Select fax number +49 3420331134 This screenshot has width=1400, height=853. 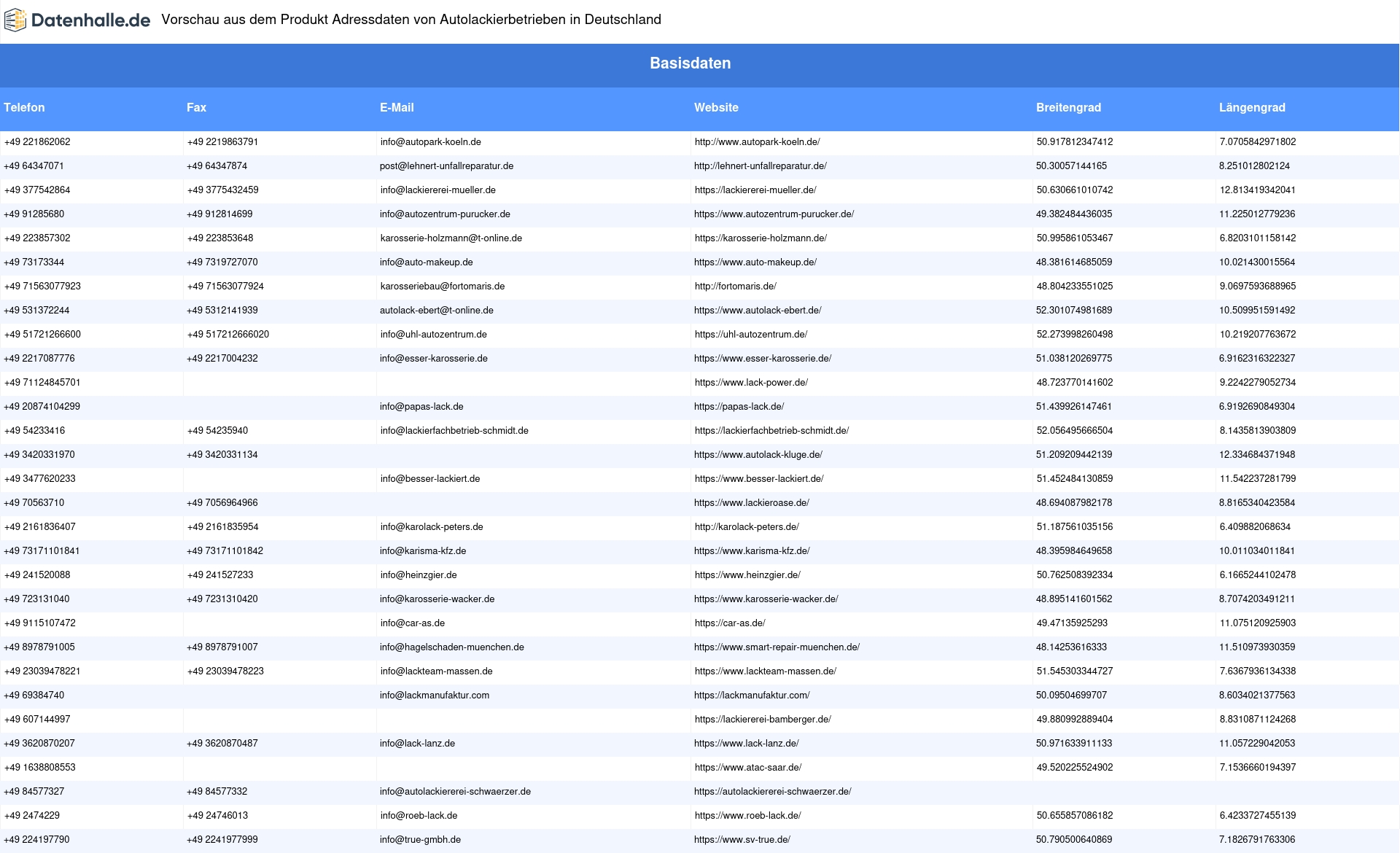pyautogui.click(x=222, y=455)
